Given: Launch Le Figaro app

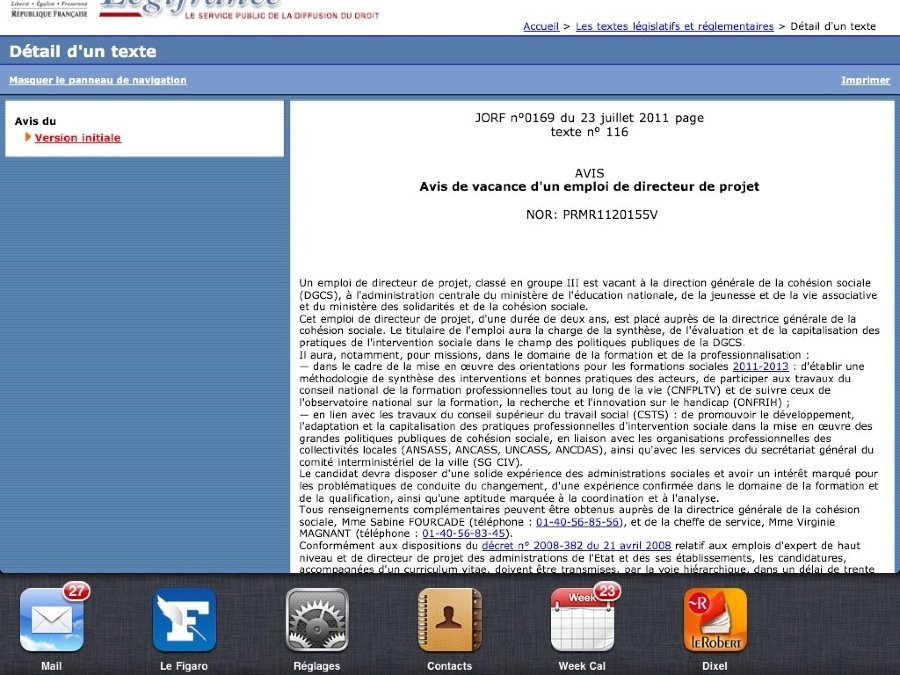Looking at the screenshot, I should (184, 620).
